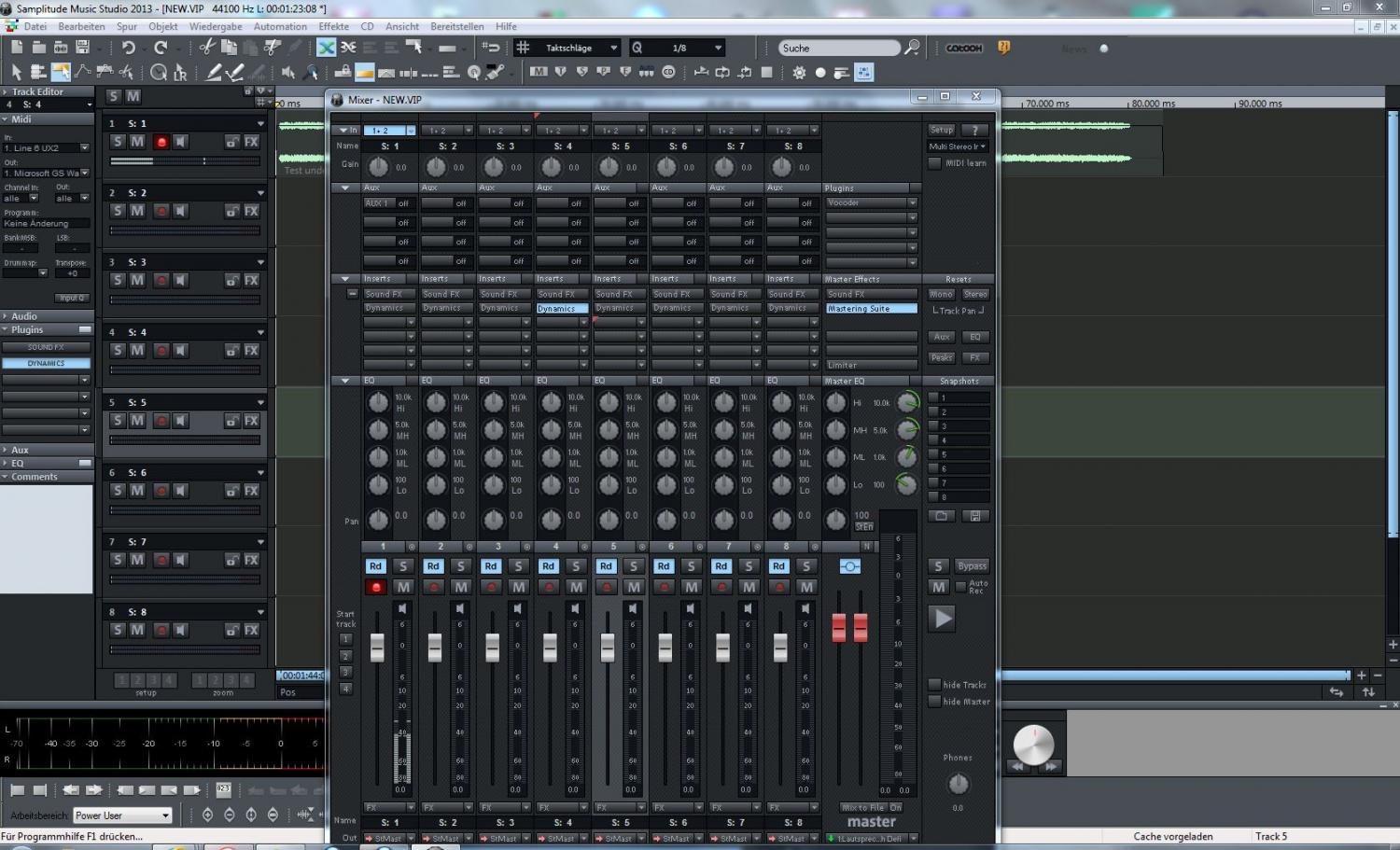Mute track S: 1 in track list
The image size is (1400, 850).
pos(137,142)
